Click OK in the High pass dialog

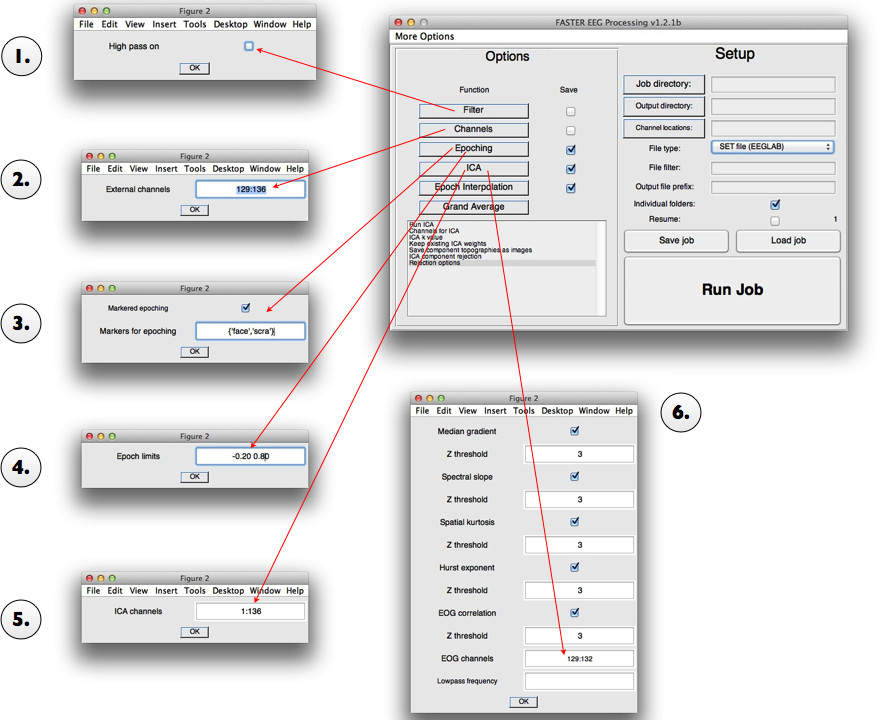click(x=195, y=68)
